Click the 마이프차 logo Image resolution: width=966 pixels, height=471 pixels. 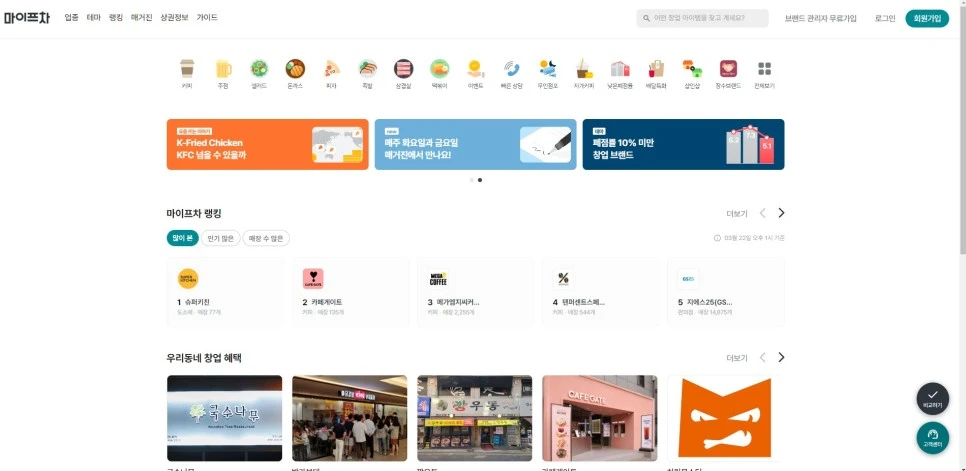point(26,18)
